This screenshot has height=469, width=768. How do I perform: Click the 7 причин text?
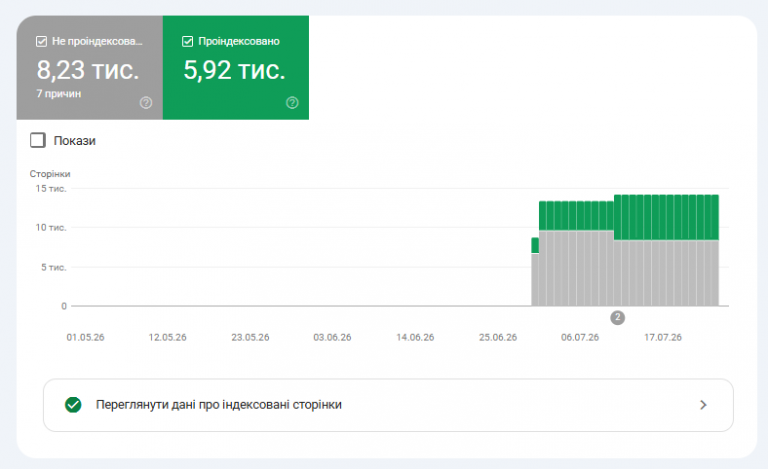pyautogui.click(x=59, y=94)
